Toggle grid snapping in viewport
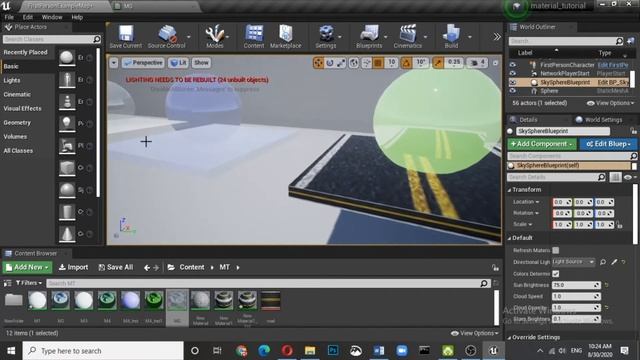 click(378, 62)
